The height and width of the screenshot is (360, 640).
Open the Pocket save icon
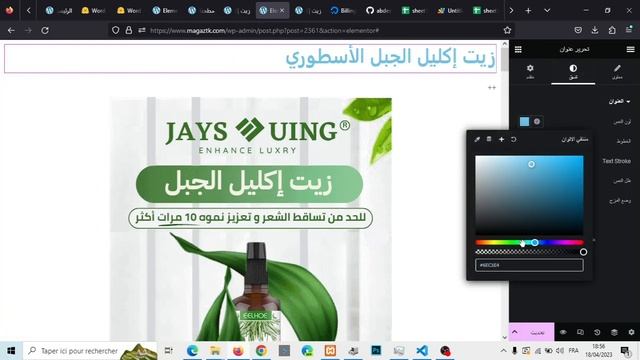[x=578, y=30]
